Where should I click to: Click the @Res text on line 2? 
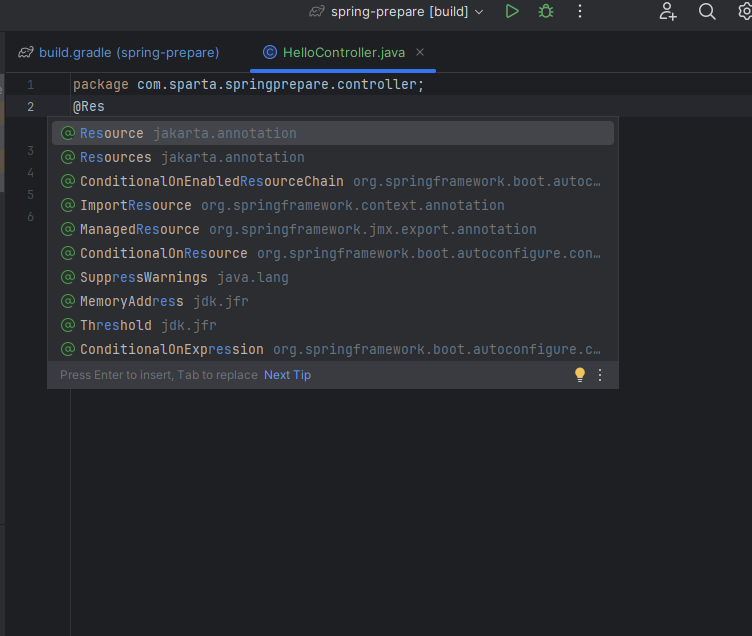tap(89, 106)
